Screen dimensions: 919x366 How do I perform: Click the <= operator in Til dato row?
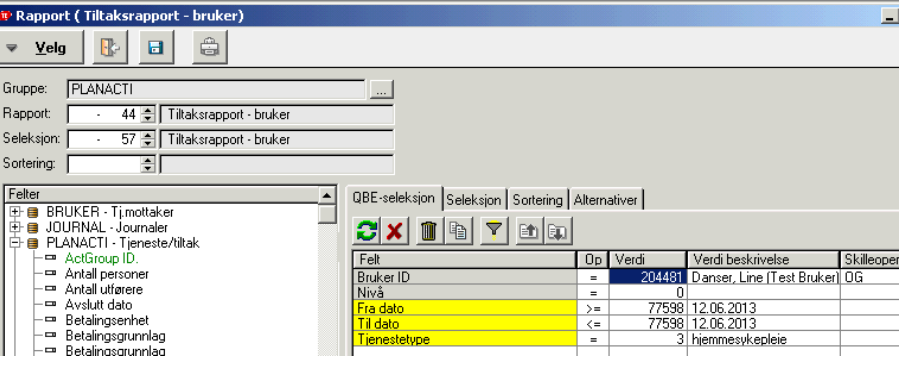(593, 323)
